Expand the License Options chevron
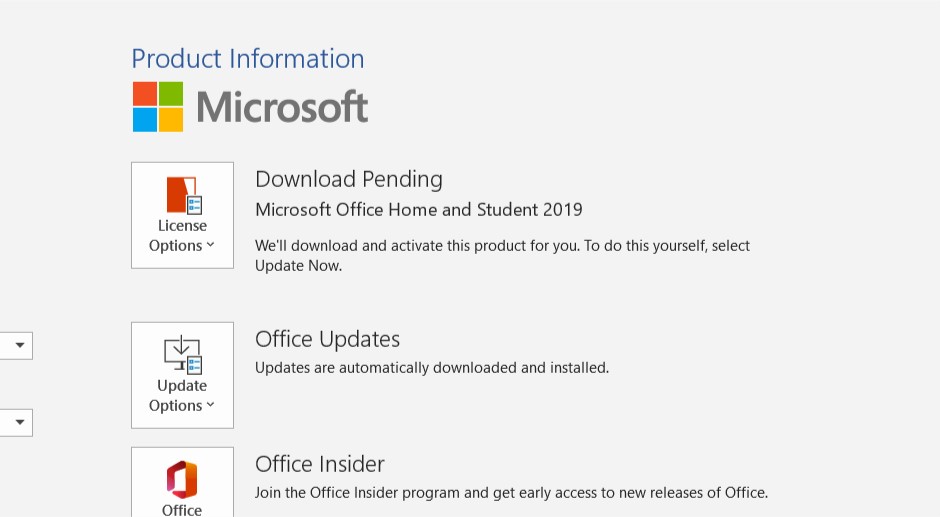The height and width of the screenshot is (517, 940). (x=210, y=245)
